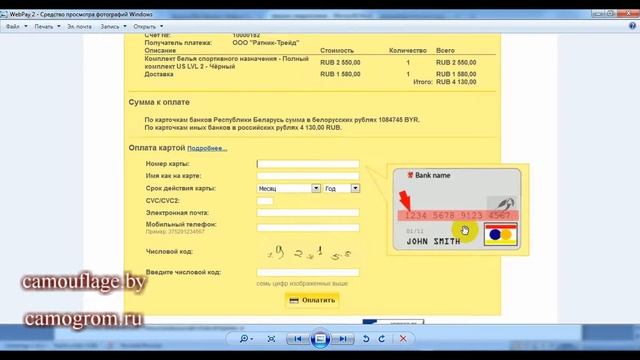Rotate image counterclockwise
Viewport: 640px width, 360px height.
(366, 339)
